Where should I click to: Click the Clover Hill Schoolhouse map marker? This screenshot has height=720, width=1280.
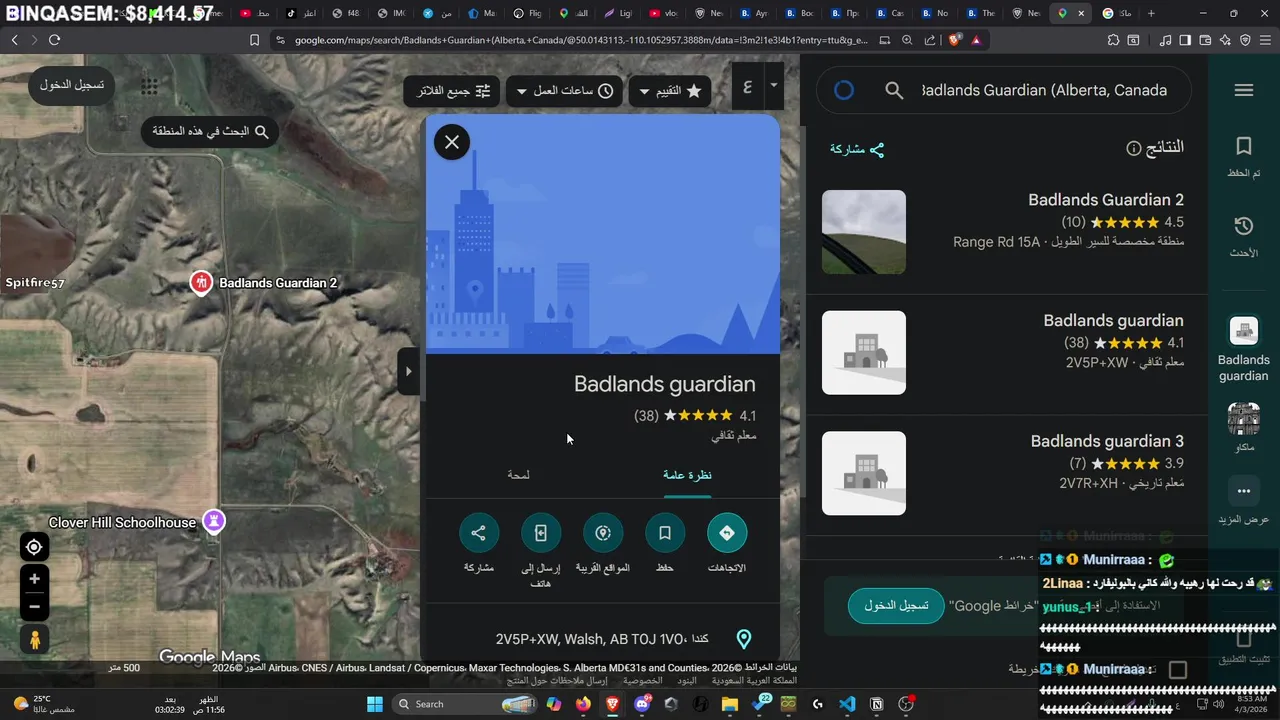tap(213, 521)
